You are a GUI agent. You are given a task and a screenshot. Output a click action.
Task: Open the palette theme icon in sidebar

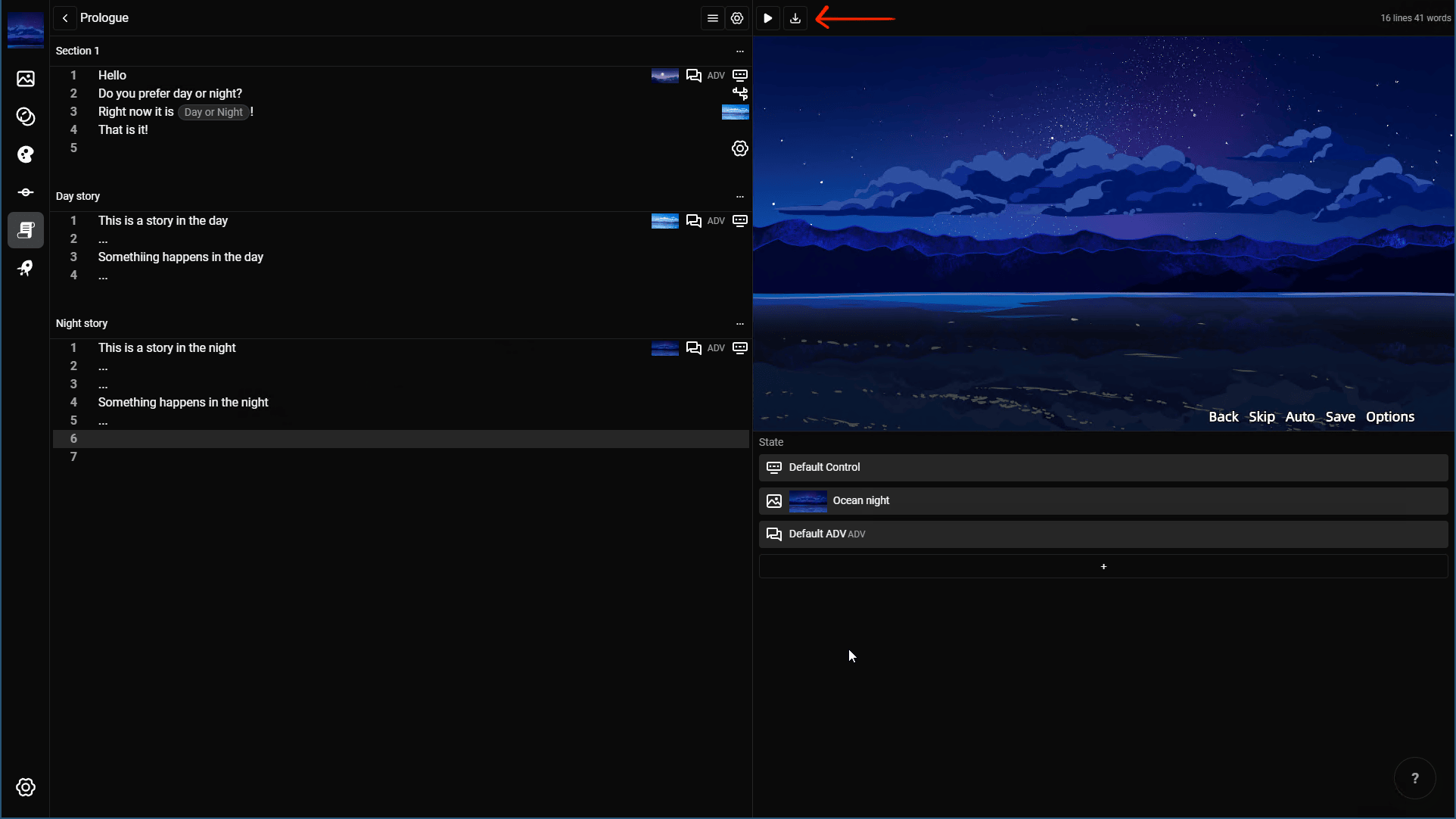click(x=26, y=154)
